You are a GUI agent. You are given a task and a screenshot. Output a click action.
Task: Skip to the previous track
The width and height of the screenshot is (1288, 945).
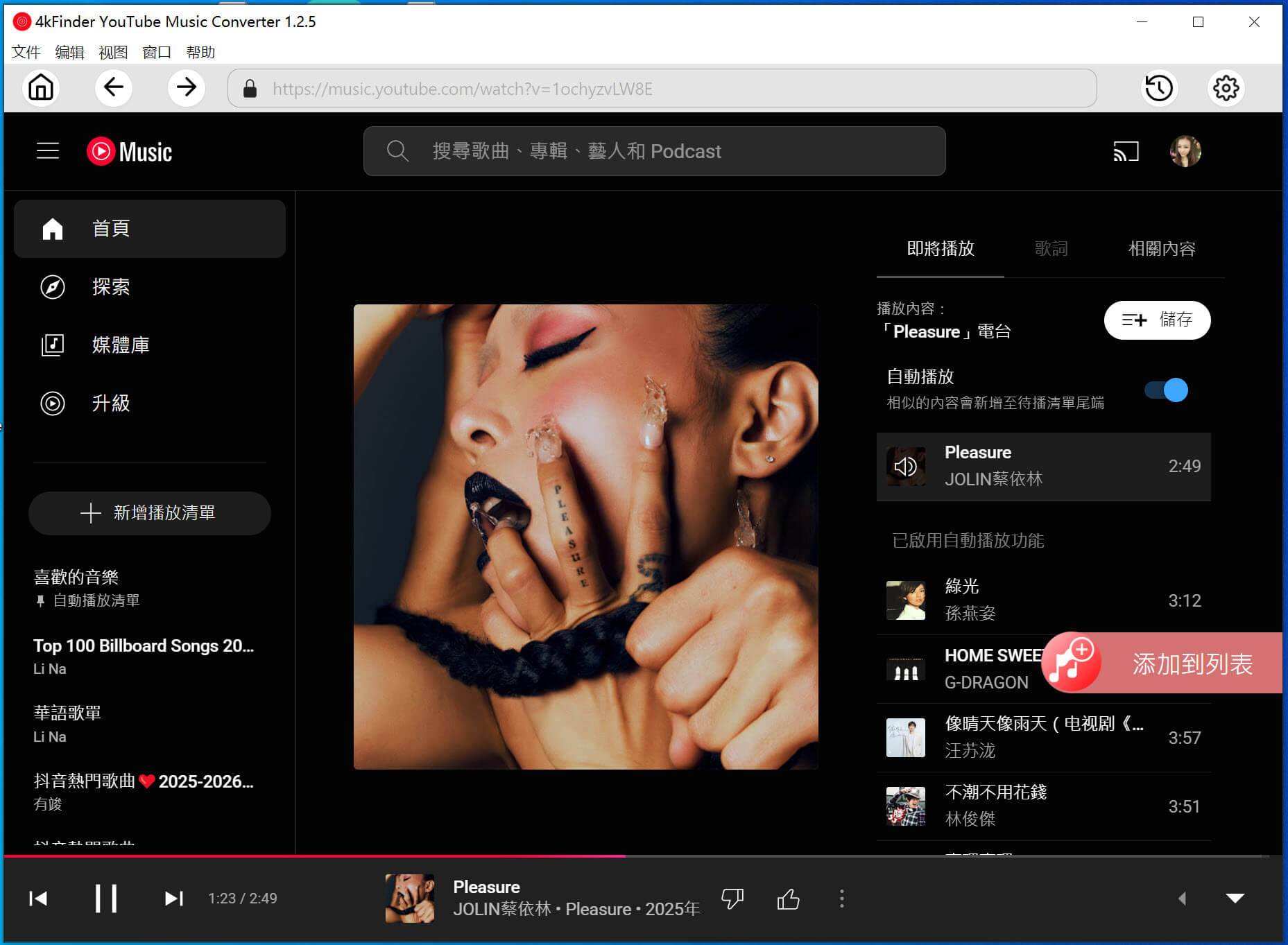(x=38, y=899)
